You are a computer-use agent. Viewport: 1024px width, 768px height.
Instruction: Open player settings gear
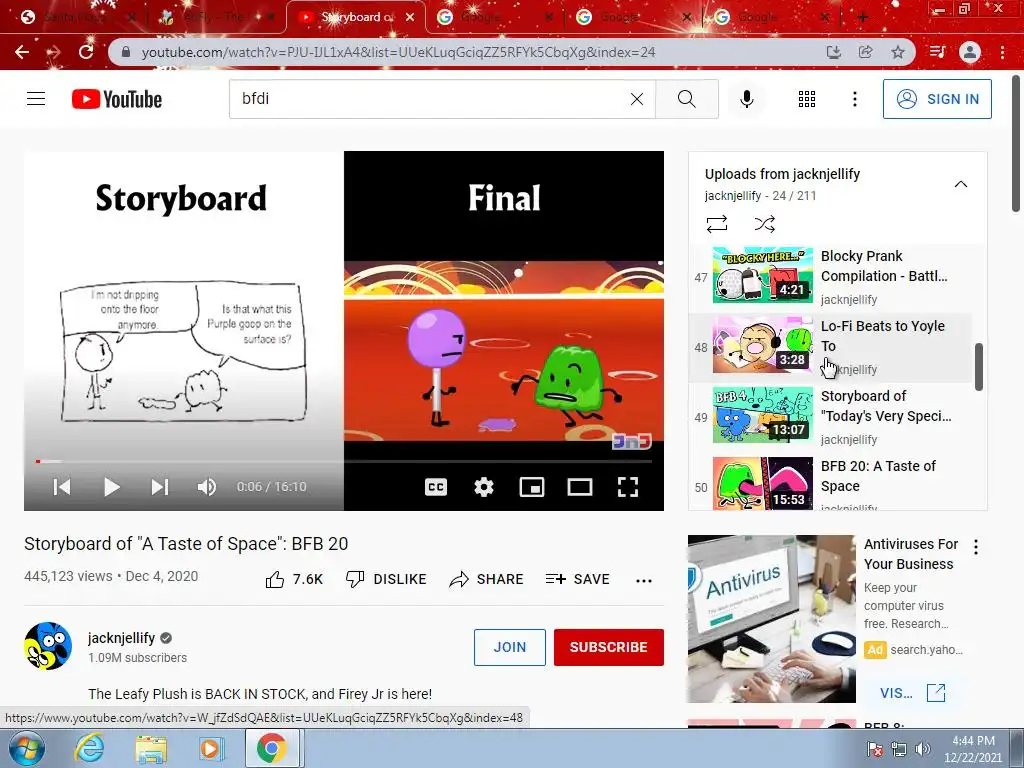tap(484, 487)
